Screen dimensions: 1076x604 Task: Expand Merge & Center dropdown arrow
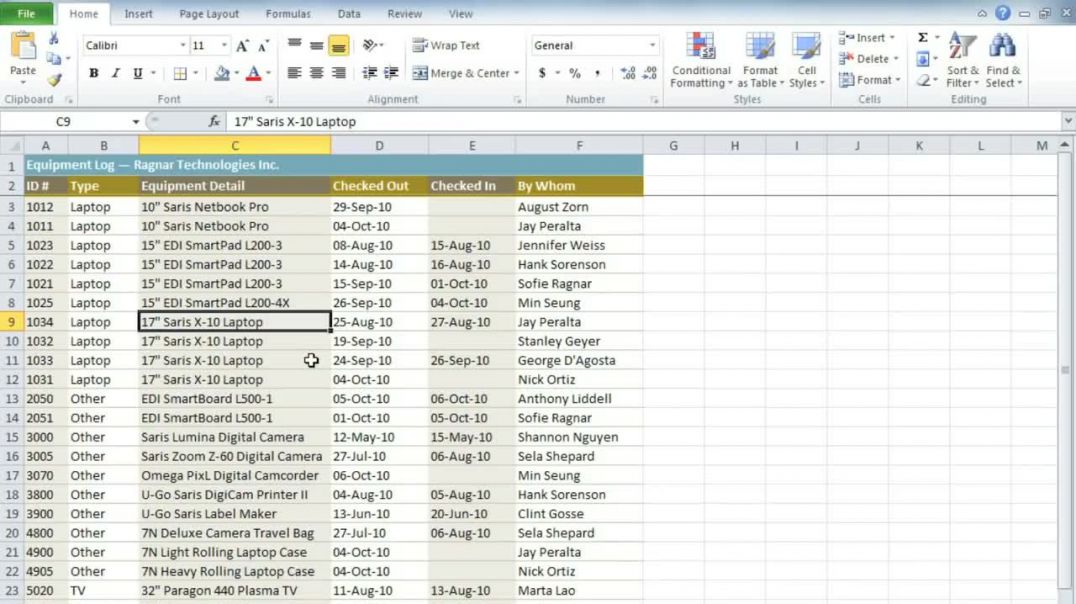pyautogui.click(x=516, y=73)
